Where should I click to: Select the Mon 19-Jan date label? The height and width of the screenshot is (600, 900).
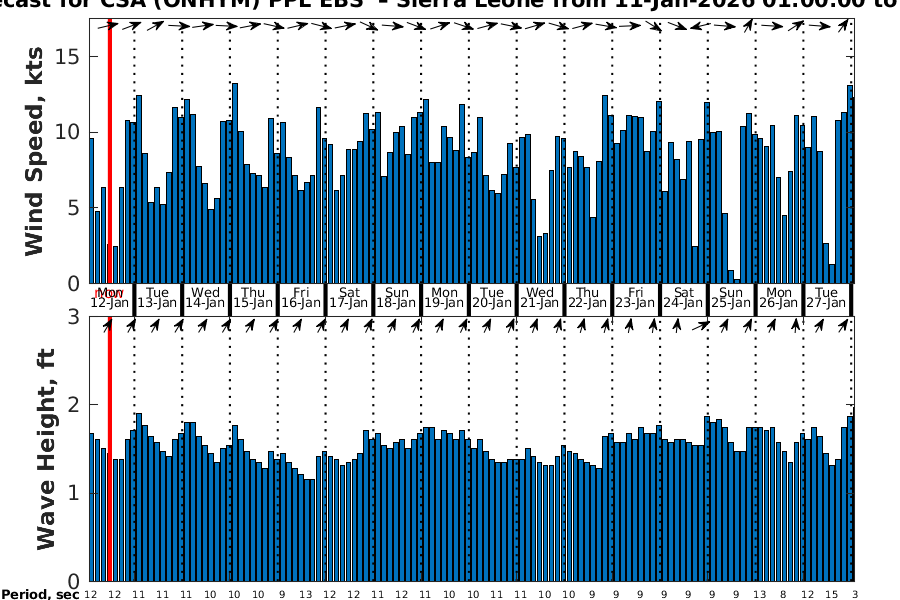point(444,298)
